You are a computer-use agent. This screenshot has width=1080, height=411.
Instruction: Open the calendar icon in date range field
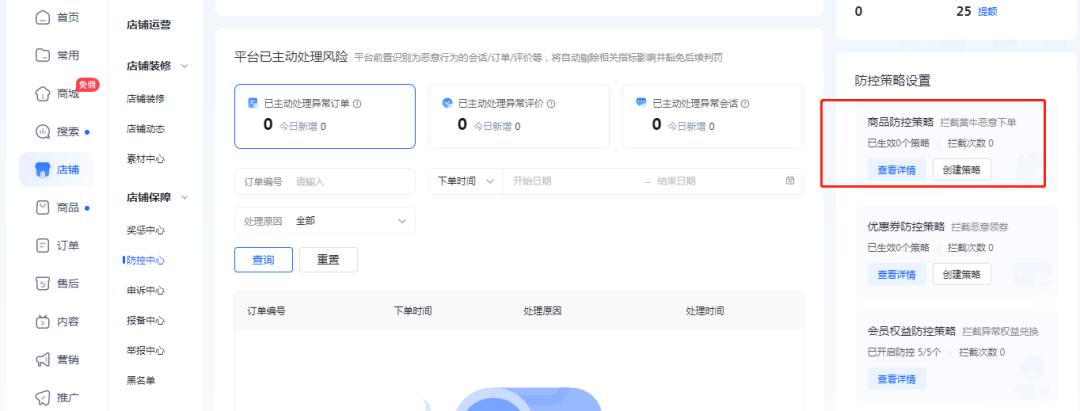click(x=790, y=181)
